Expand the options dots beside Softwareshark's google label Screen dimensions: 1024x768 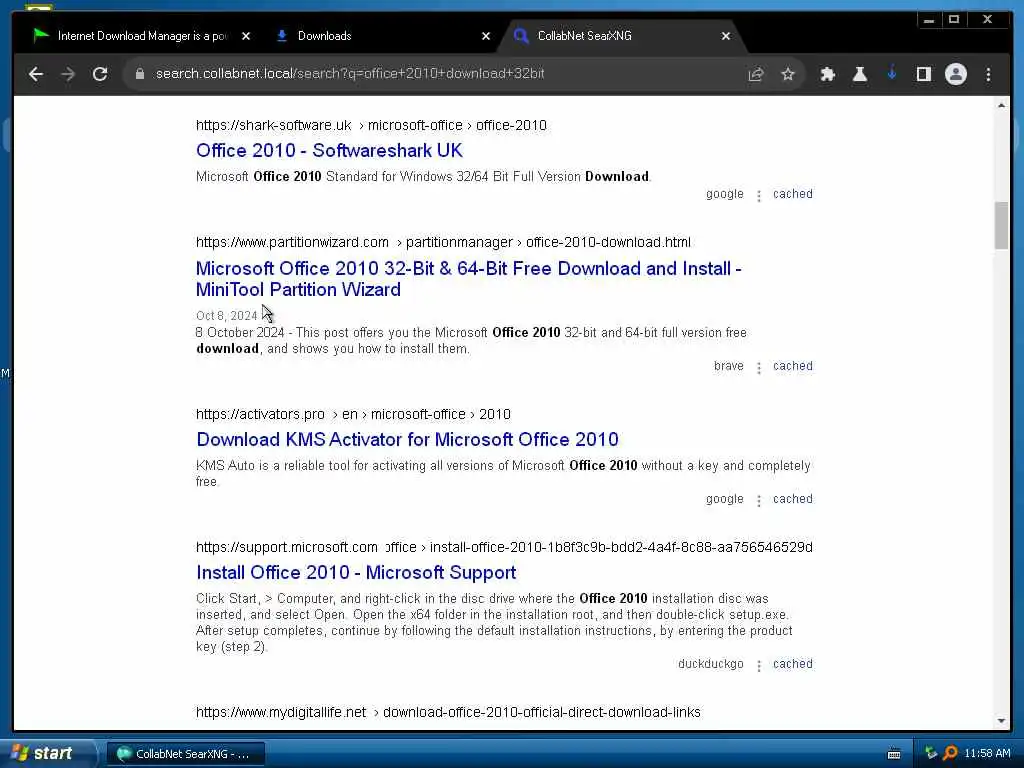click(x=758, y=196)
